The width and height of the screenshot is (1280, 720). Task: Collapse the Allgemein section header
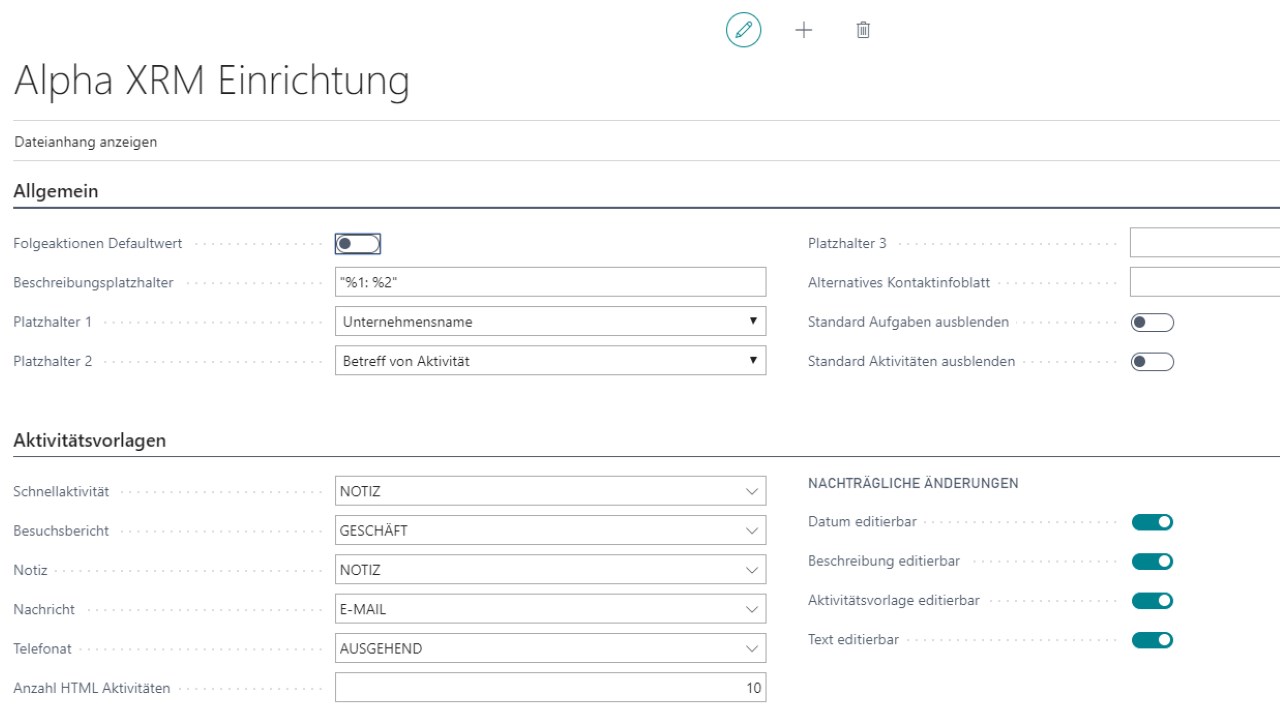point(55,192)
